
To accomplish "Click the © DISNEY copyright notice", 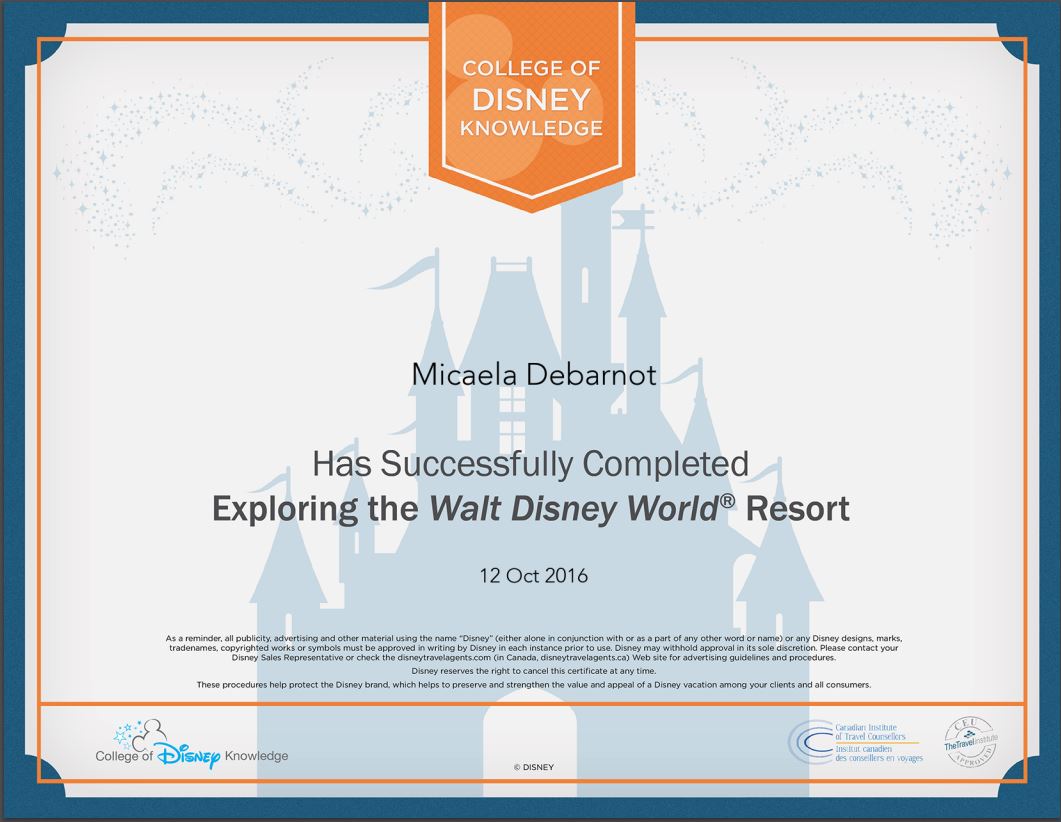I will point(533,767).
